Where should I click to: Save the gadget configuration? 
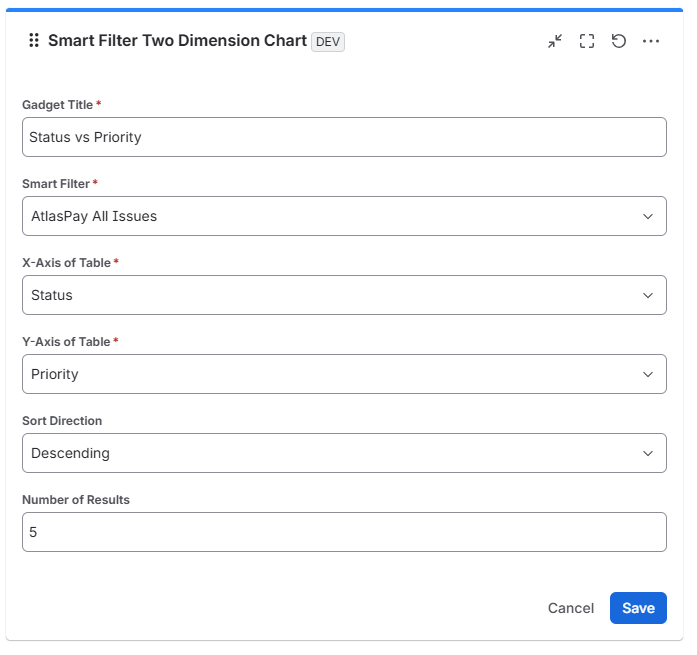(638, 608)
